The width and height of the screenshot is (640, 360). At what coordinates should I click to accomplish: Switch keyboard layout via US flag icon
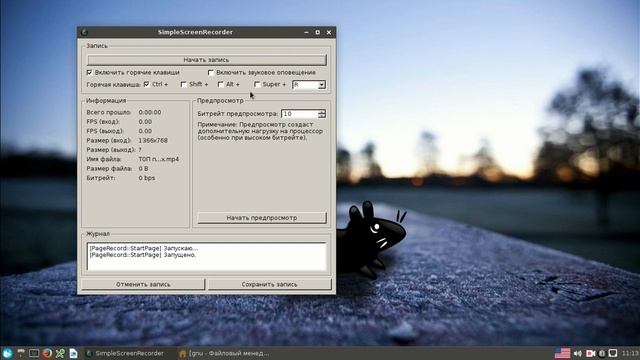pos(562,353)
